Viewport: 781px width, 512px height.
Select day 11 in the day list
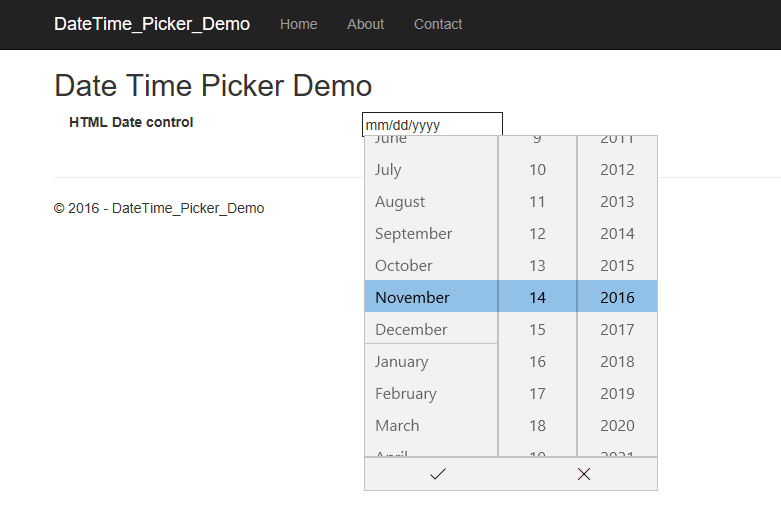click(x=537, y=202)
